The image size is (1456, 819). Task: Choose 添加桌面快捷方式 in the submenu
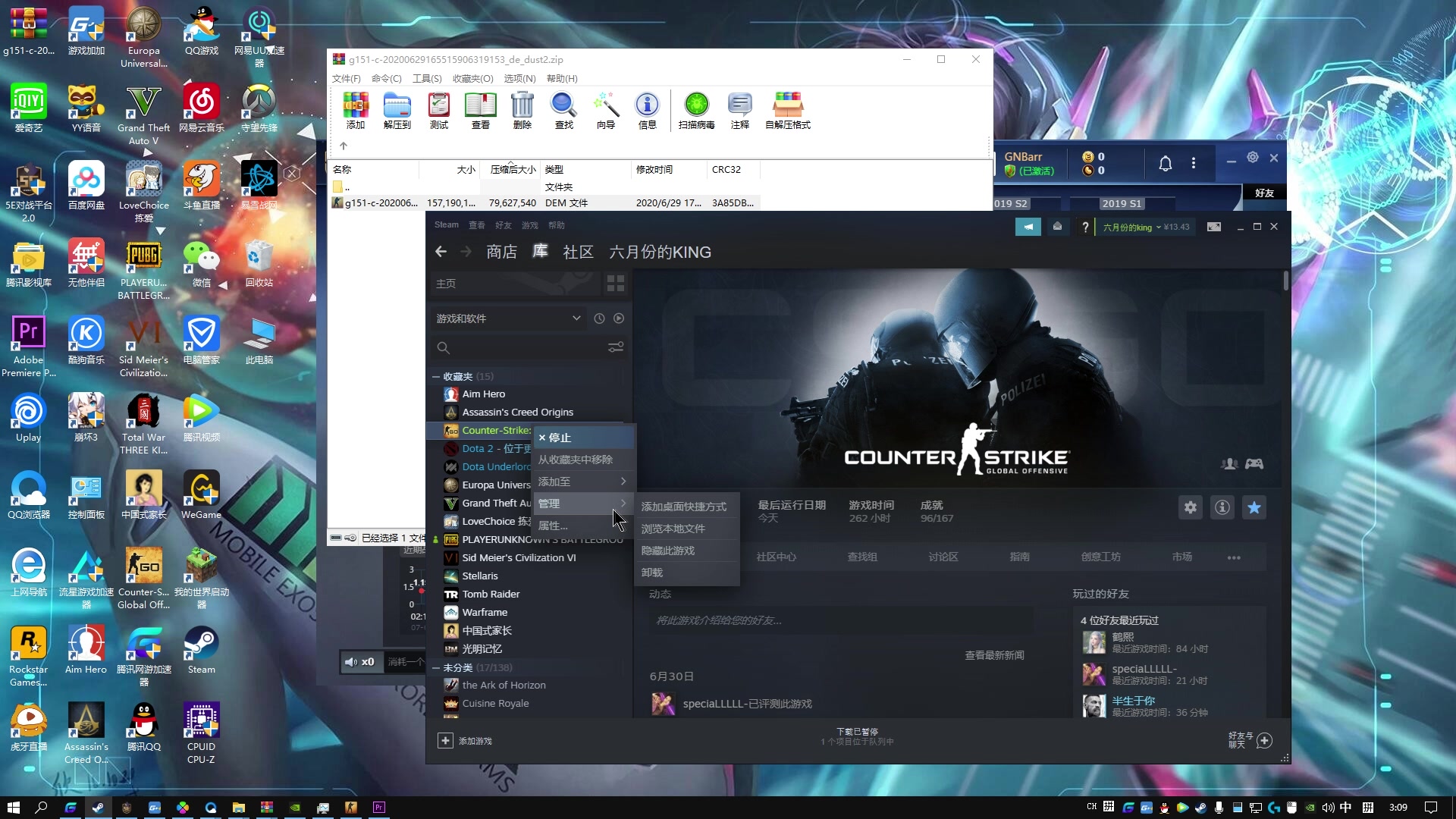(687, 507)
